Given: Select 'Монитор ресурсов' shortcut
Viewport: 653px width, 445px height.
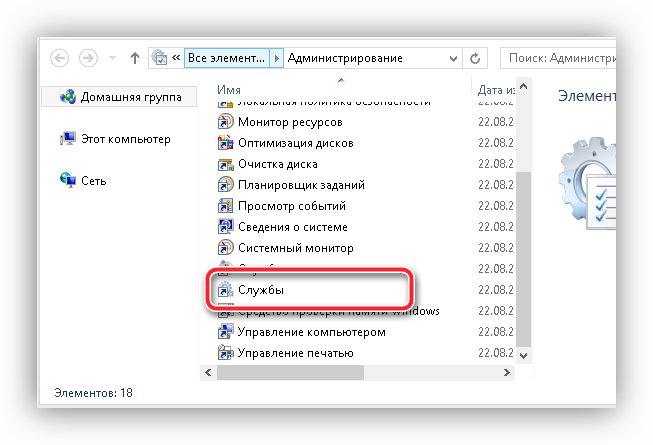Looking at the screenshot, I should 290,122.
